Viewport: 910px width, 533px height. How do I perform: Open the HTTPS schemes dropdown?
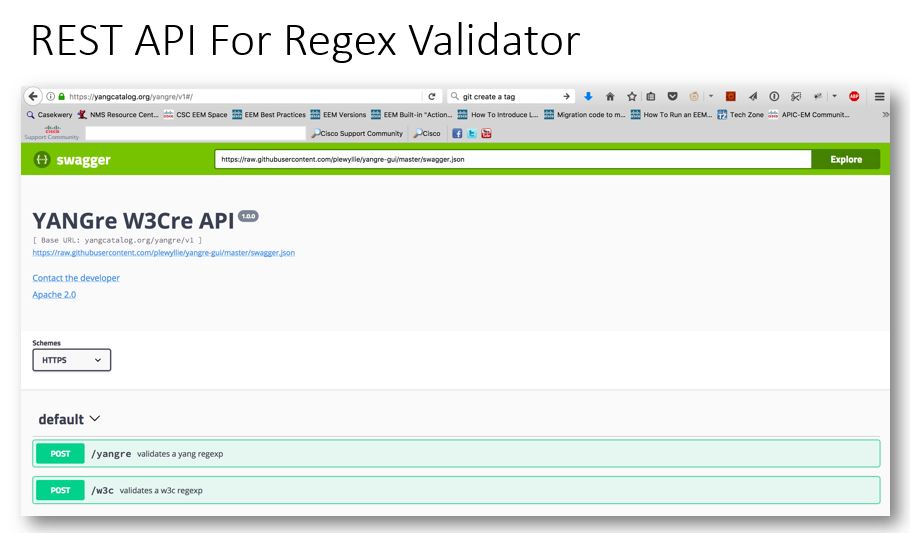click(71, 360)
